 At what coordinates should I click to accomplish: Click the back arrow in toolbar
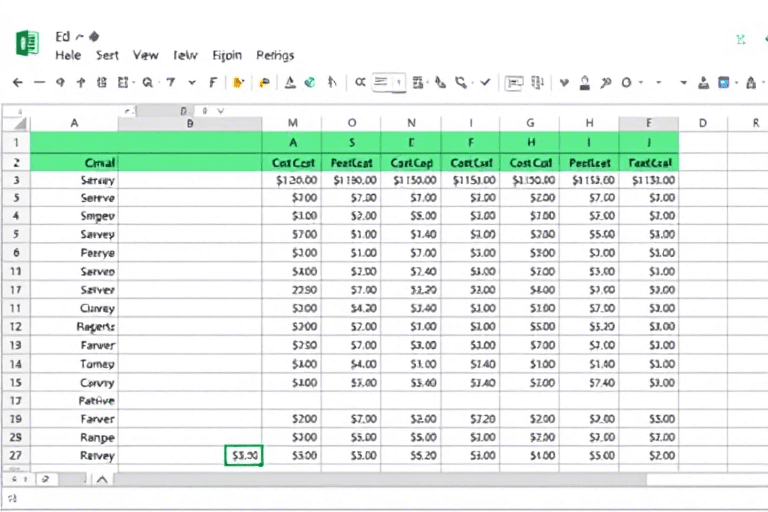[16, 83]
